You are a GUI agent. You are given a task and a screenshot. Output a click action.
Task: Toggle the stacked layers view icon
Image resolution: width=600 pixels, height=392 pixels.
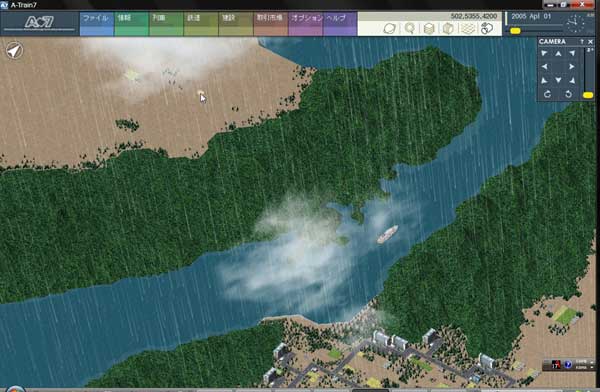[468, 28]
